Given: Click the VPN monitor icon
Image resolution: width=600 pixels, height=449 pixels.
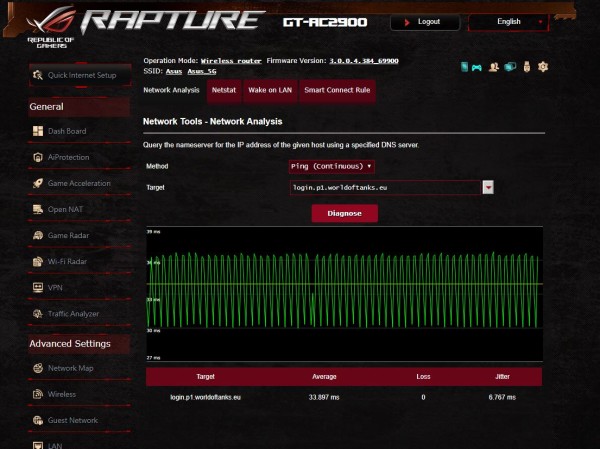Looking at the screenshot, I should click(x=38, y=287).
